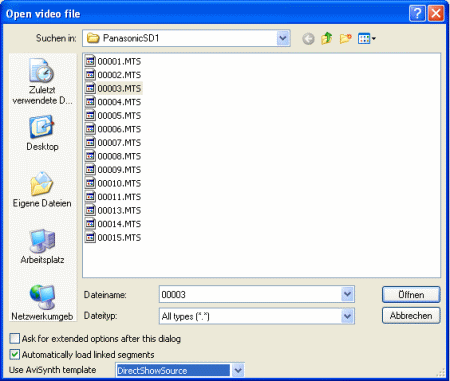Image resolution: width=450 pixels, height=381 pixels.
Task: Select file name 00009.MTS
Action: coord(119,170)
